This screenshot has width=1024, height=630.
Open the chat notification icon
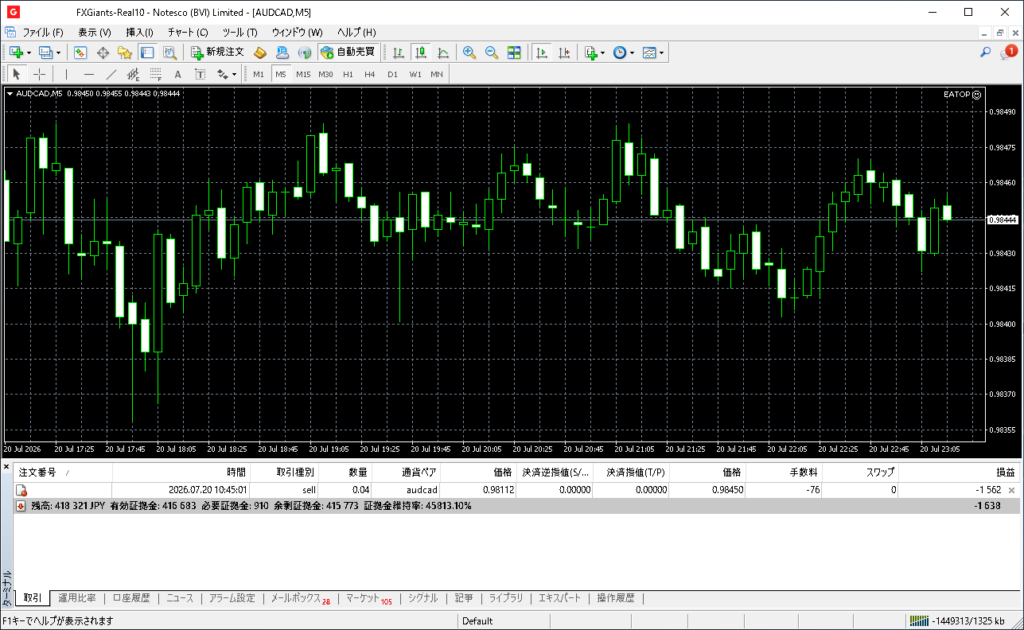(x=1008, y=52)
